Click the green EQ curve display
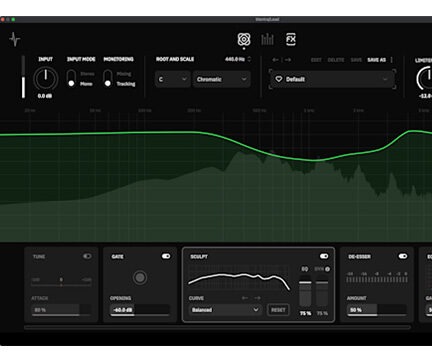432x363 pixels. point(216,177)
